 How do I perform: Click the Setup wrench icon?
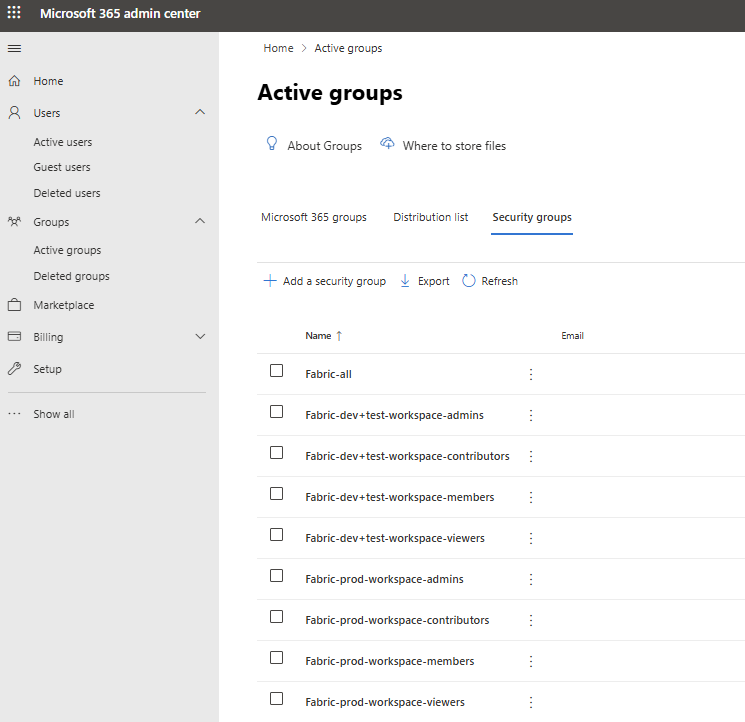tap(14, 369)
